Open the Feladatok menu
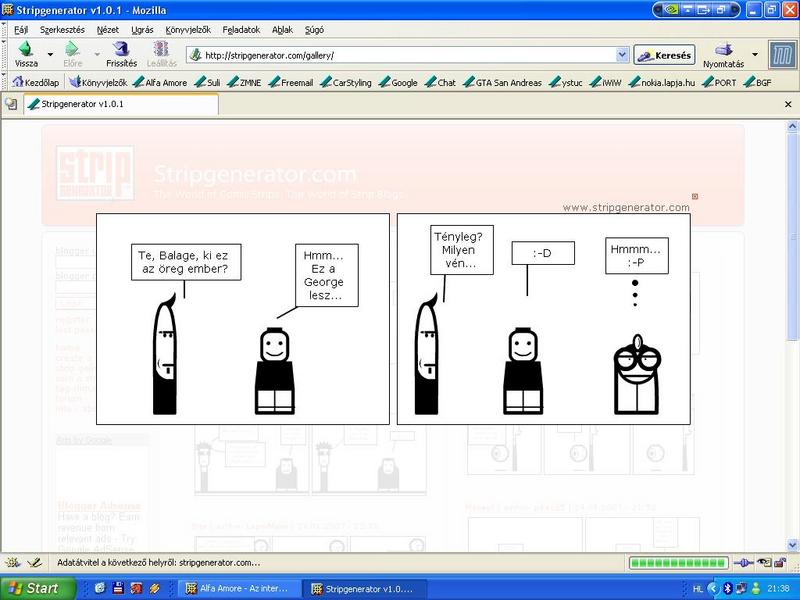The image size is (800, 600). coord(241,30)
